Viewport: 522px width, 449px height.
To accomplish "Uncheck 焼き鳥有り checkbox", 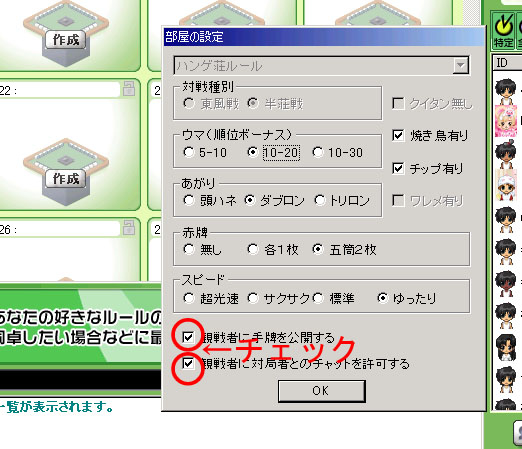I will pos(398,135).
